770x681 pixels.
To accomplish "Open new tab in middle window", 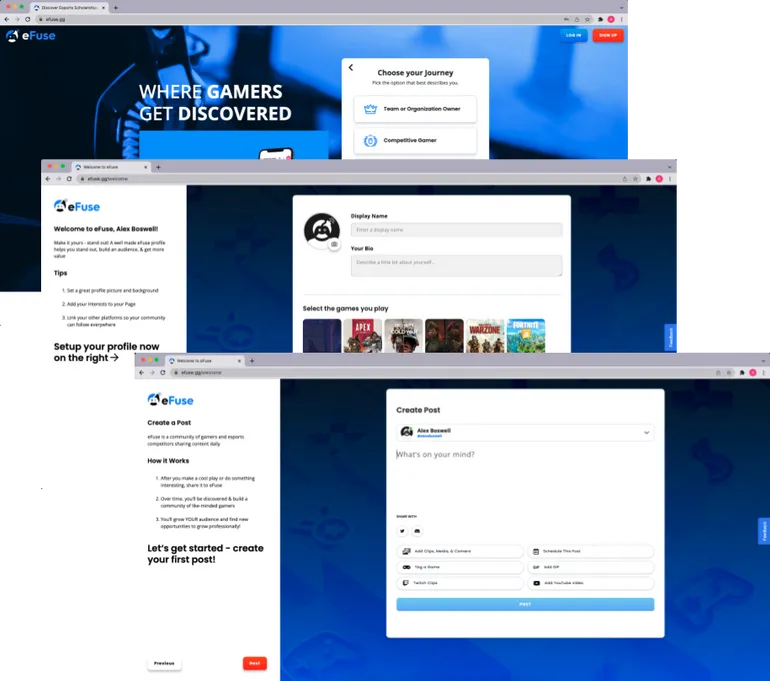I will point(158,167).
